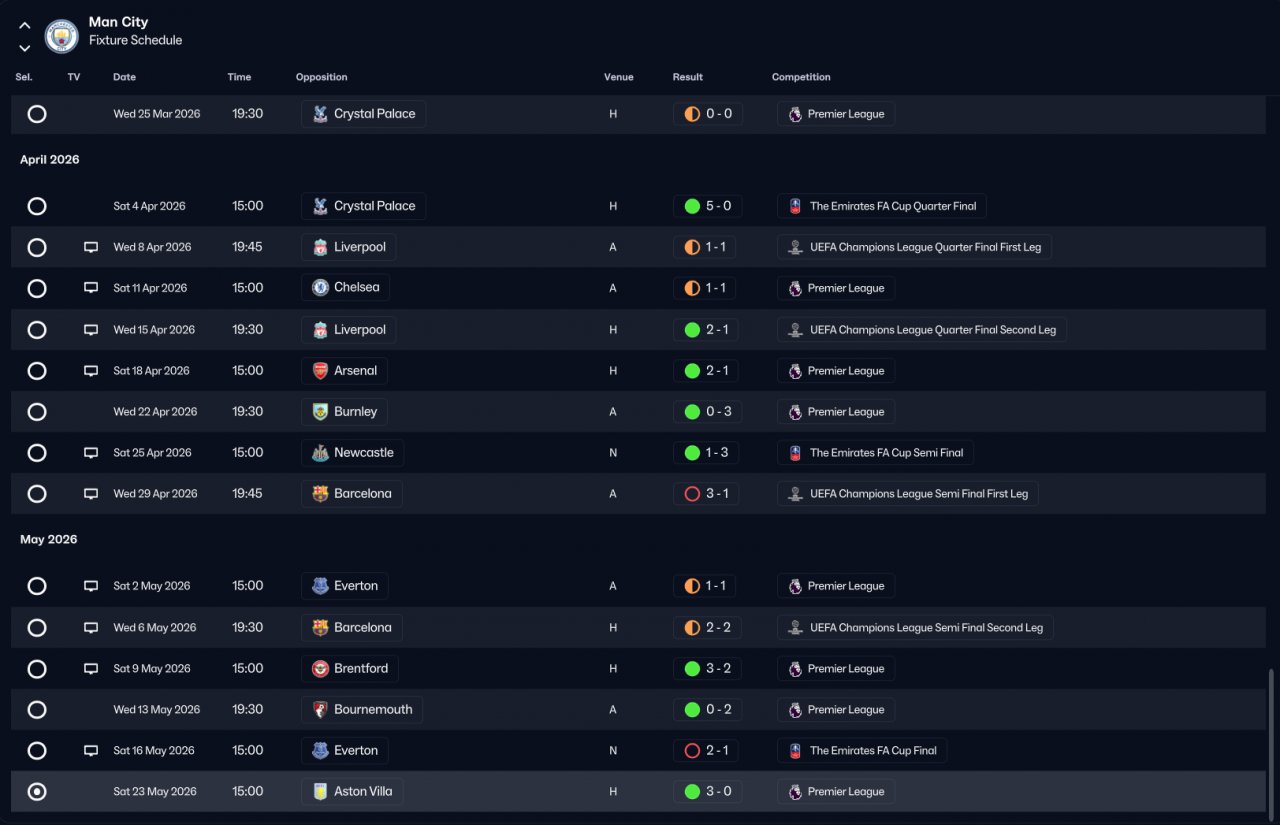This screenshot has height=825, width=1280.
Task: Open the 5 - 0 Crystal Palace result
Action: point(708,206)
